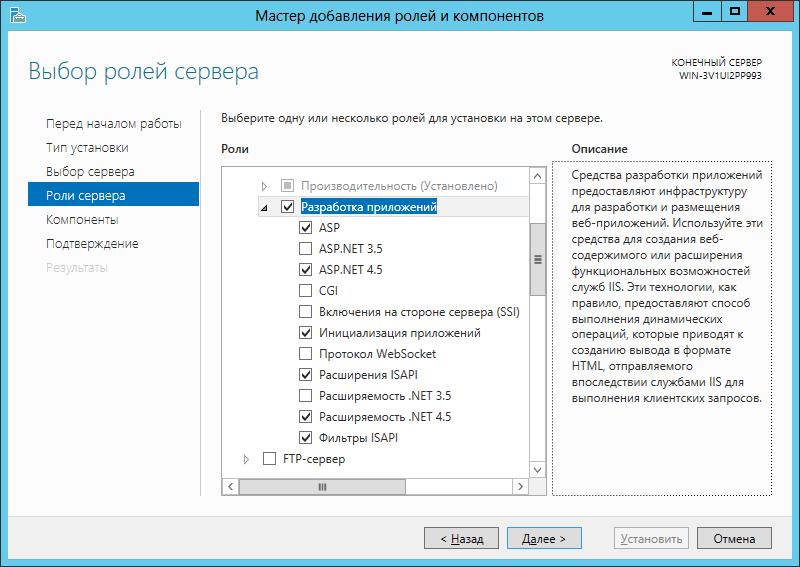Toggle the ASP checkbox
800x567 pixels.
click(x=305, y=228)
